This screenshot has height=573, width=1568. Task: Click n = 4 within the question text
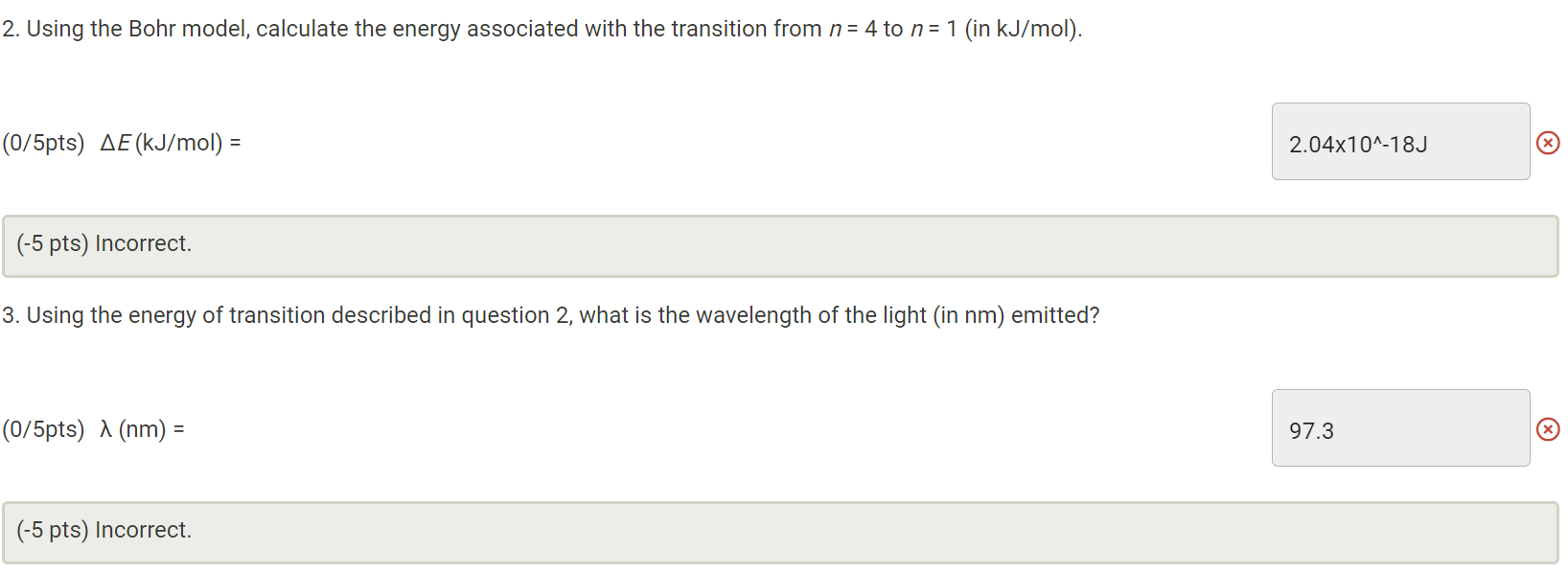[x=855, y=28]
